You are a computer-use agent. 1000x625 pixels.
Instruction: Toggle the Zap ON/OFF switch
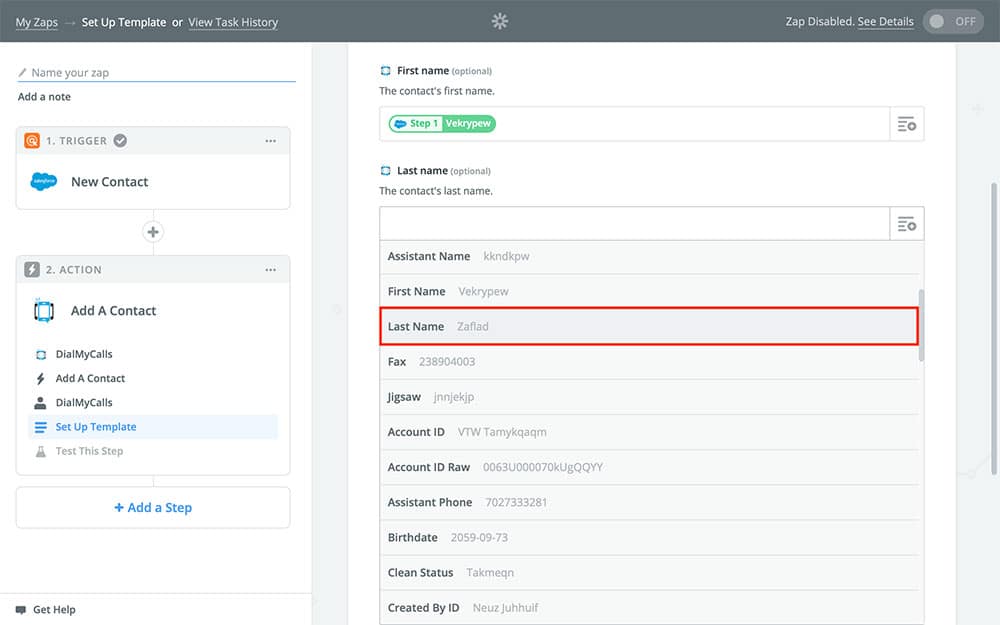pos(952,21)
